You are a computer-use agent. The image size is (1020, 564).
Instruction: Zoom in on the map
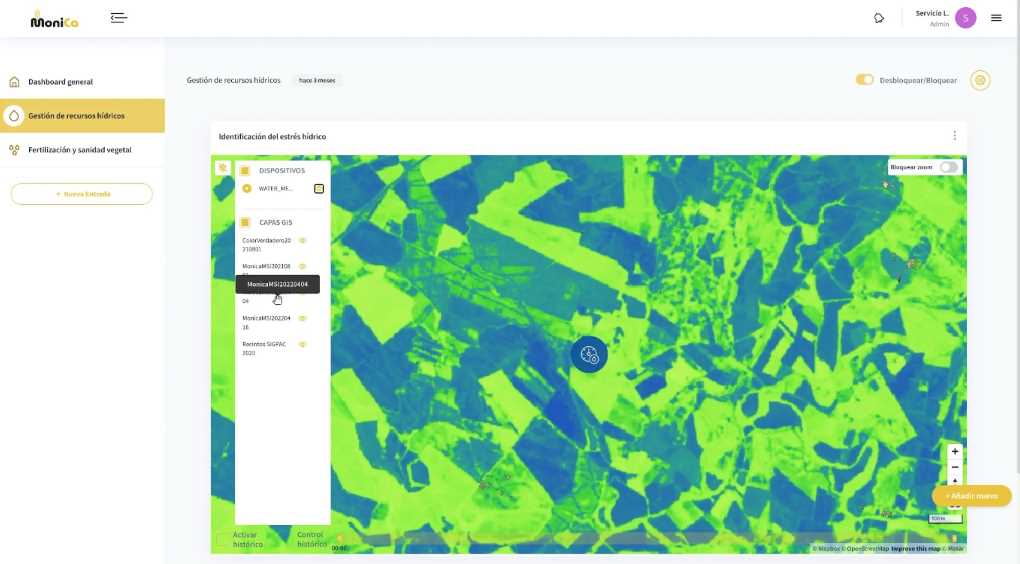[x=954, y=451]
